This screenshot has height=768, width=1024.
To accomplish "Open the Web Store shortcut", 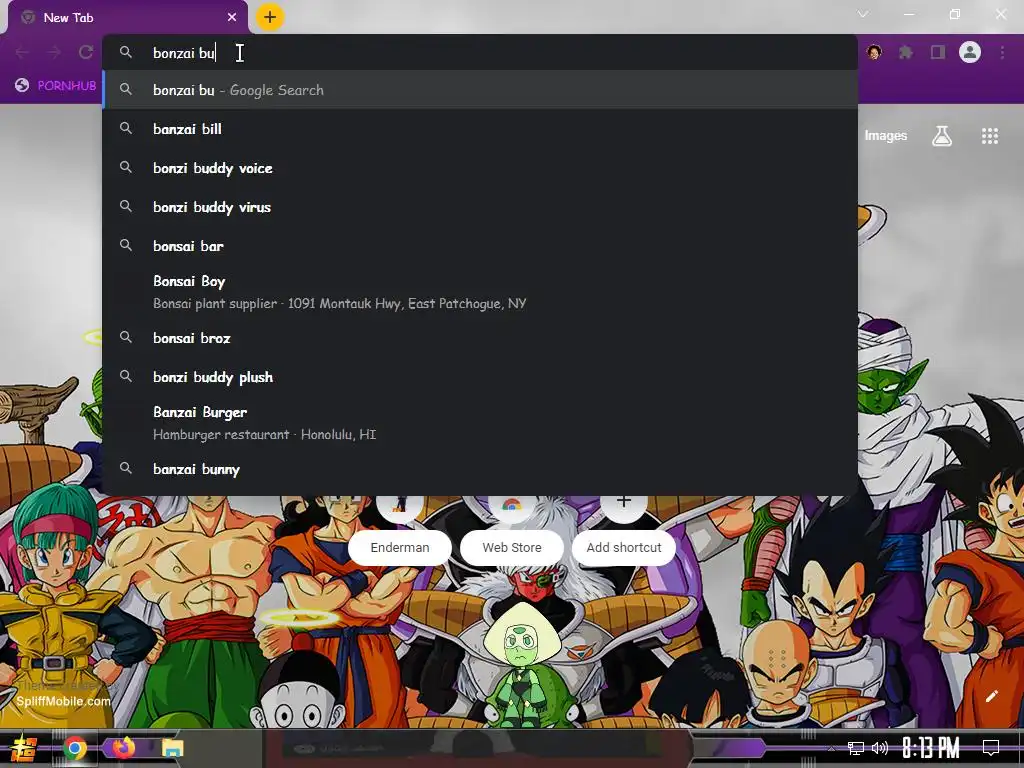I will (512, 530).
